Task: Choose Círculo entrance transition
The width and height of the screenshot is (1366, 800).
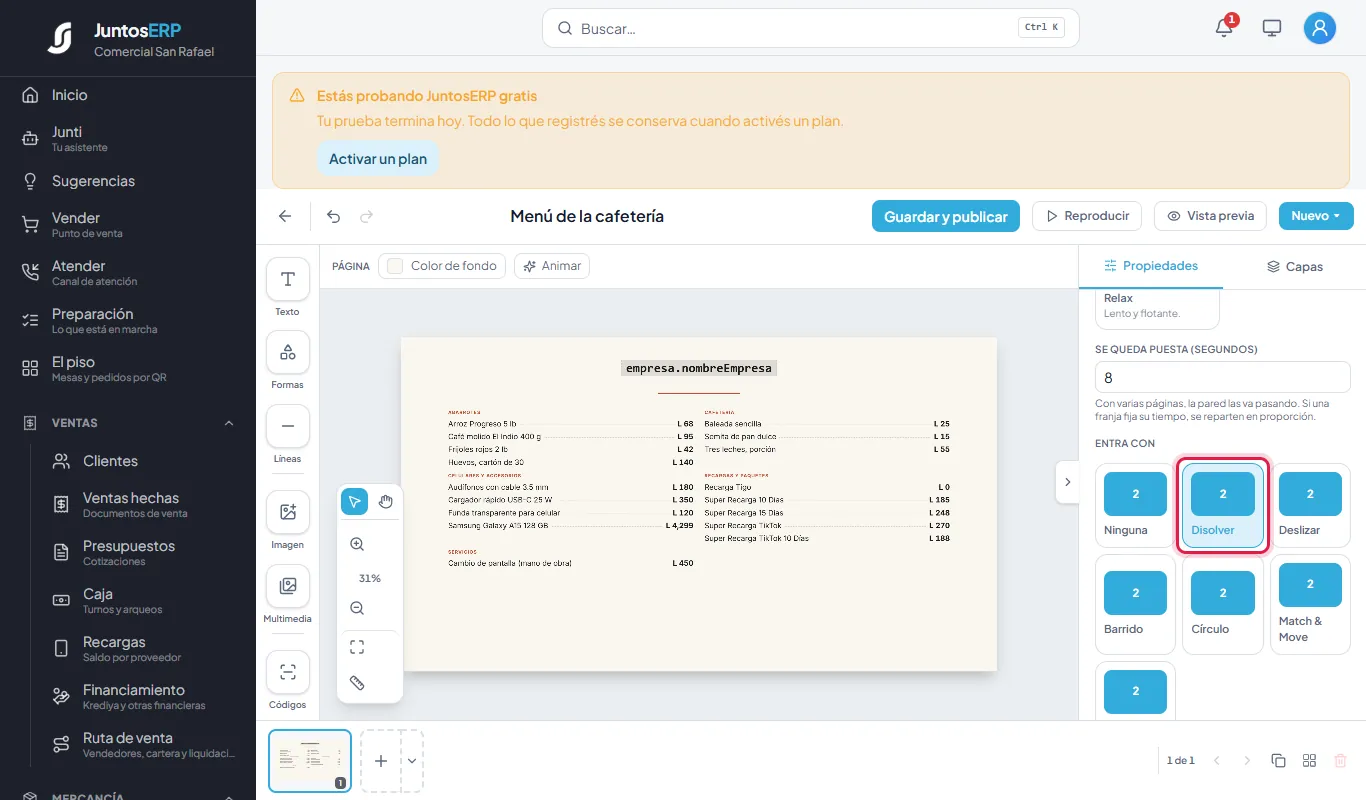Action: click(x=1223, y=604)
